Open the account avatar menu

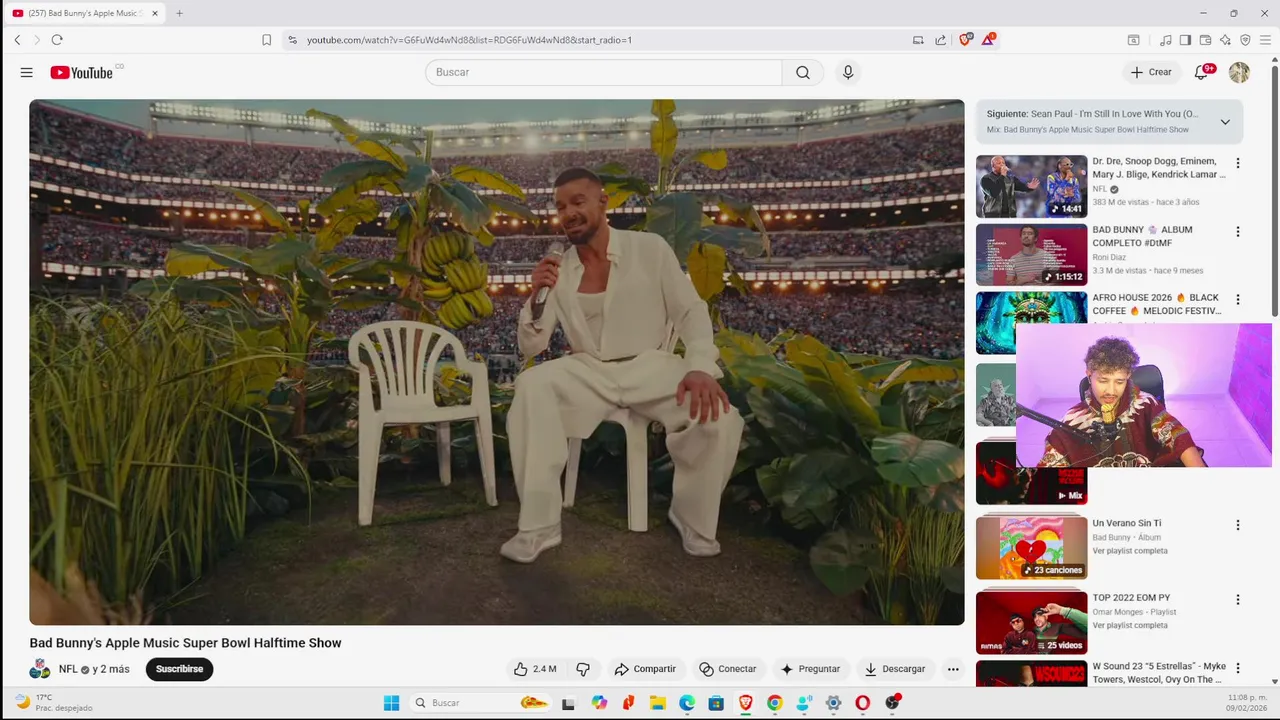[1239, 72]
